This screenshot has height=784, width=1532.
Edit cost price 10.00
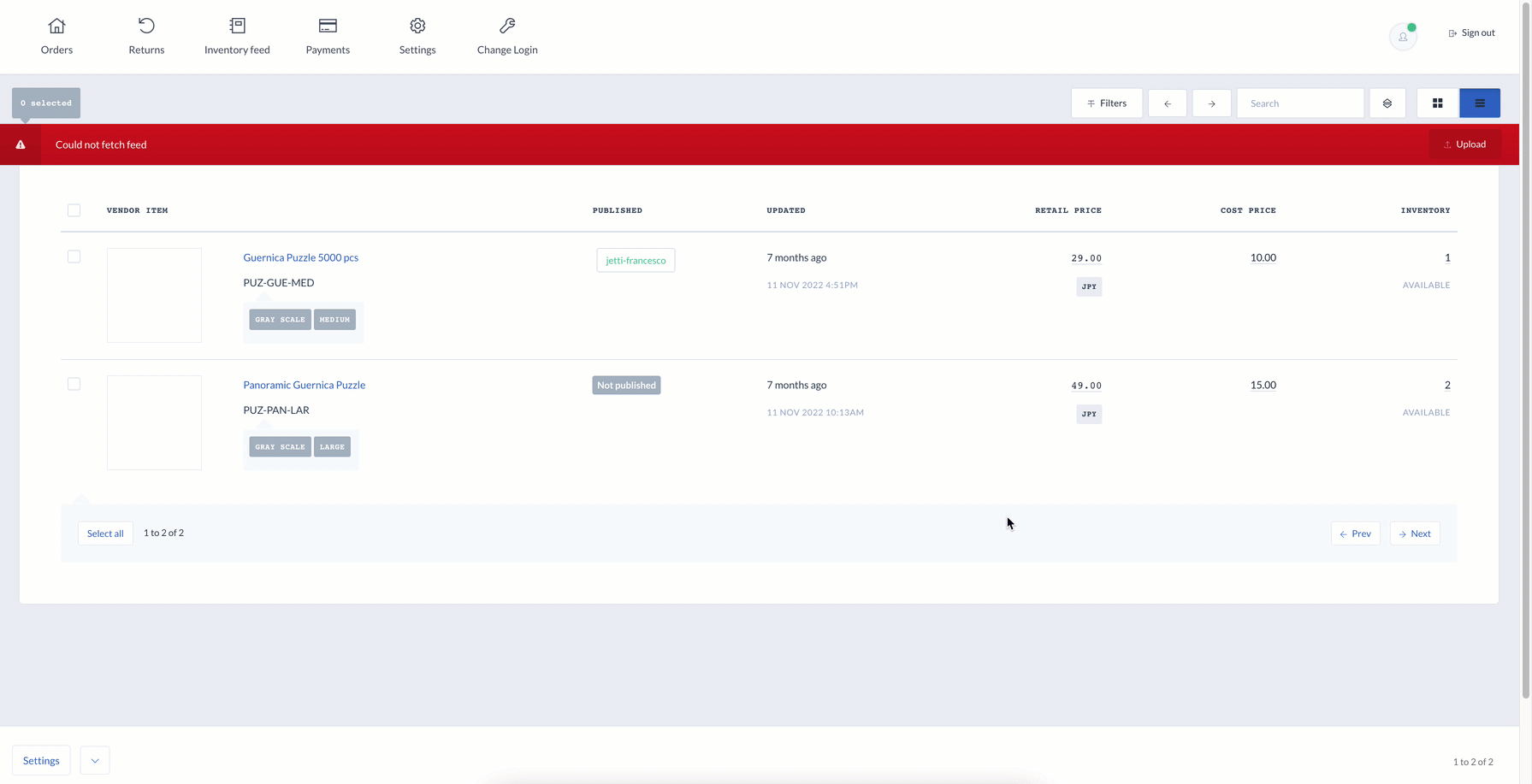[x=1263, y=257]
